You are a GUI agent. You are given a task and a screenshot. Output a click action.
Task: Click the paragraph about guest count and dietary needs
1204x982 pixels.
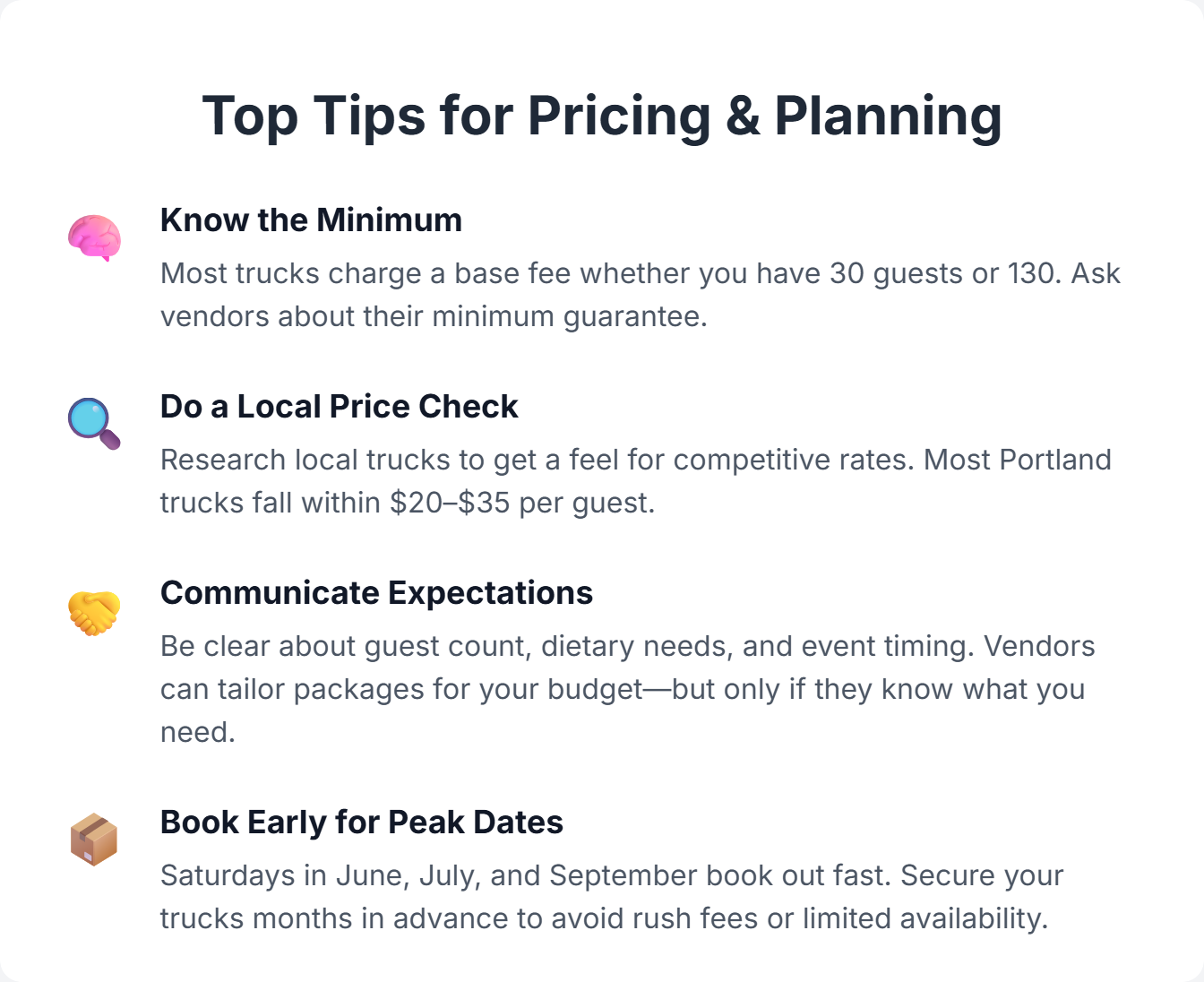(x=627, y=689)
